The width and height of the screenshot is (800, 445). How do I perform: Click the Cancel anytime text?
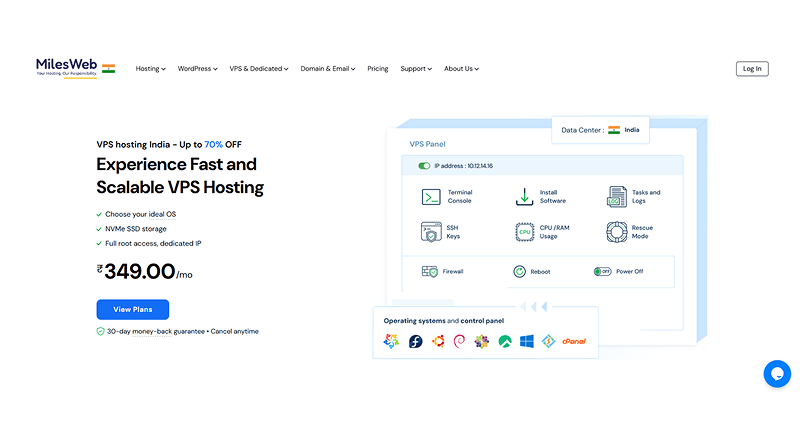click(x=235, y=331)
